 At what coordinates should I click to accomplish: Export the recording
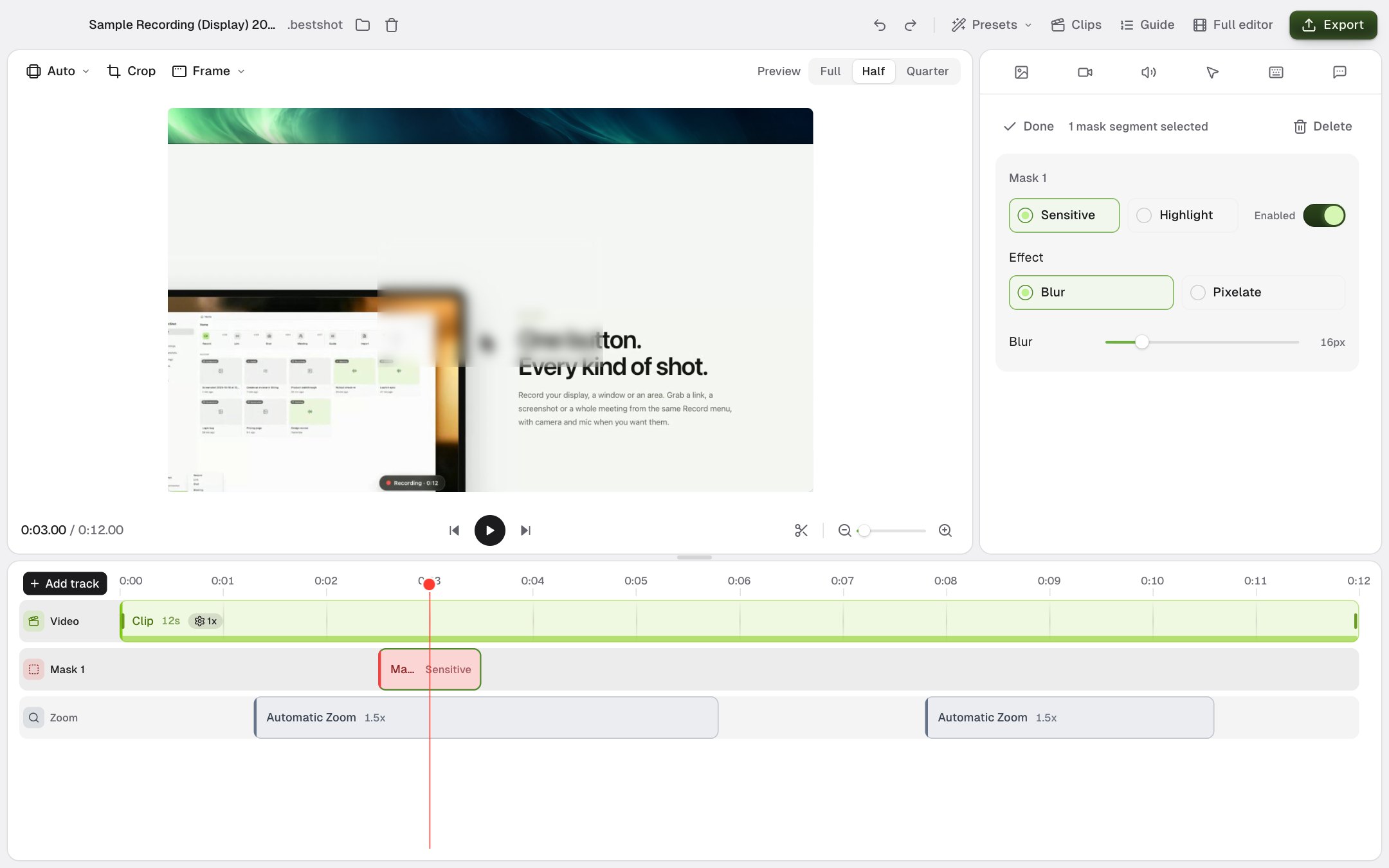1333,25
